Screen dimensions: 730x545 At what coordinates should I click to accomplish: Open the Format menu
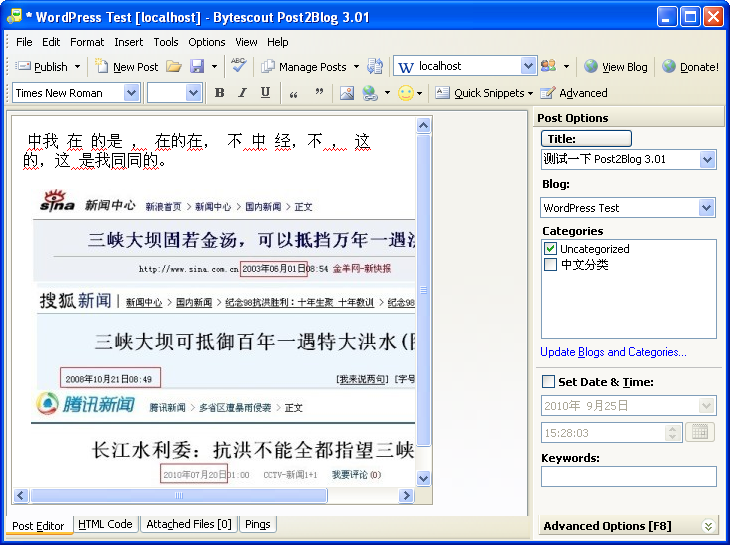point(87,42)
